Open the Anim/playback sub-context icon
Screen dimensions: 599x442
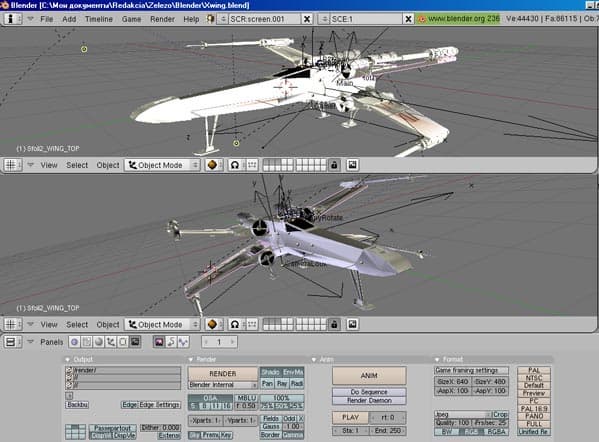tap(171, 342)
